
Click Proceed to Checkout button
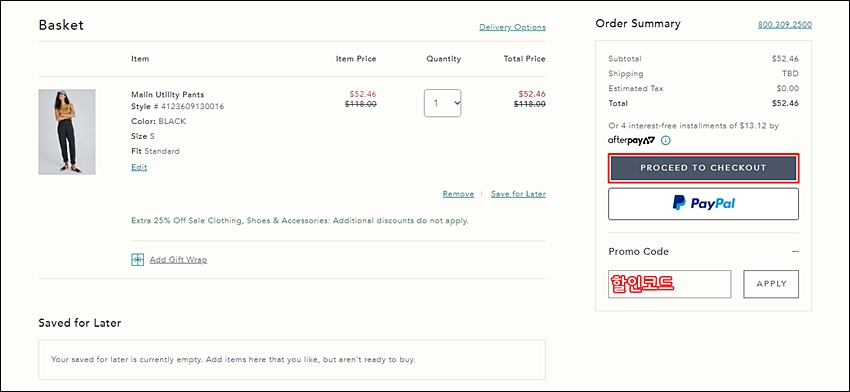click(x=703, y=168)
